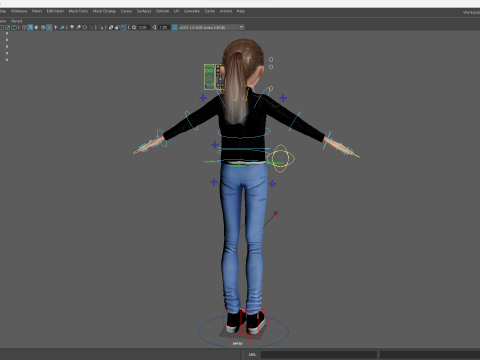
Task: Select the green face control panel box
Action: pyautogui.click(x=209, y=77)
